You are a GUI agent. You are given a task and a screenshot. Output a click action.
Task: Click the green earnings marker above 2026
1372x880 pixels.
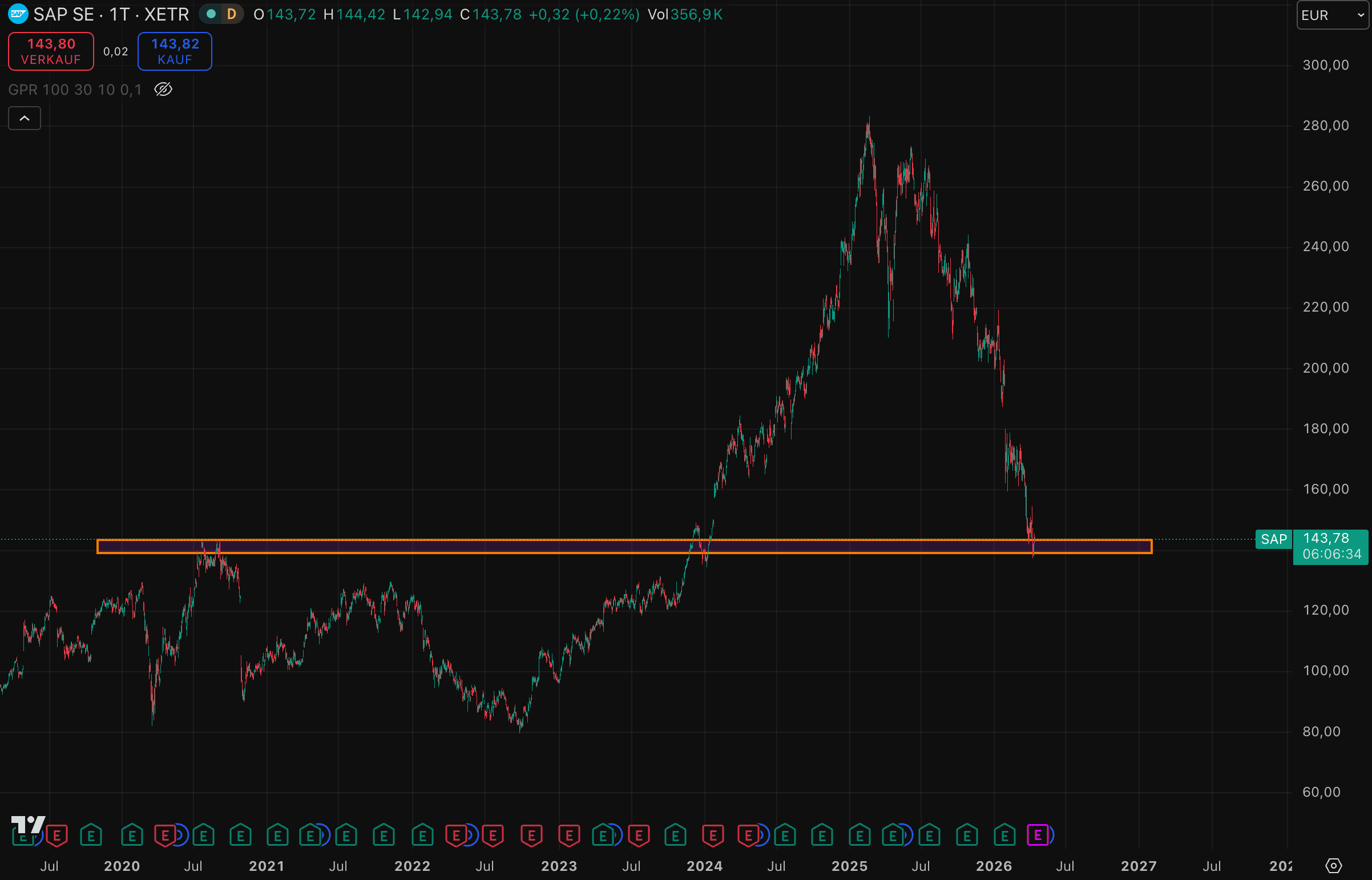[x=1004, y=836]
